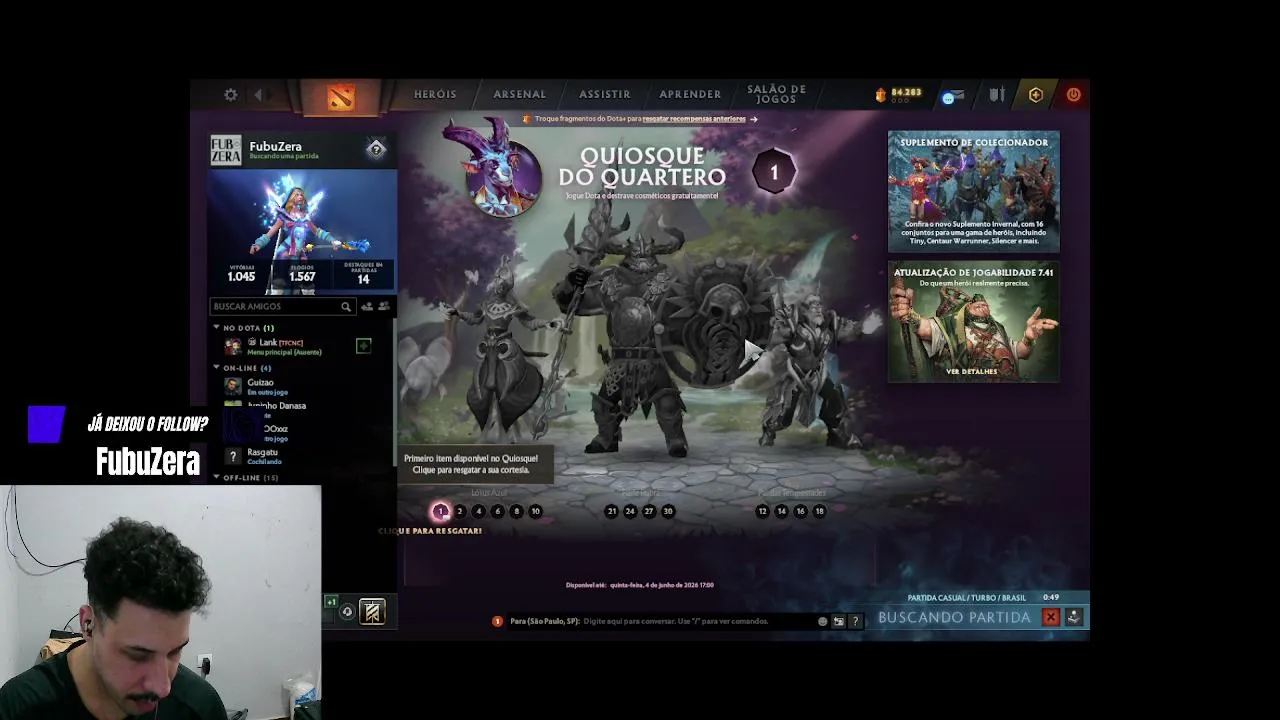
Task: Open the Atualização de Jogabilidade 7.41 banner
Action: click(974, 322)
